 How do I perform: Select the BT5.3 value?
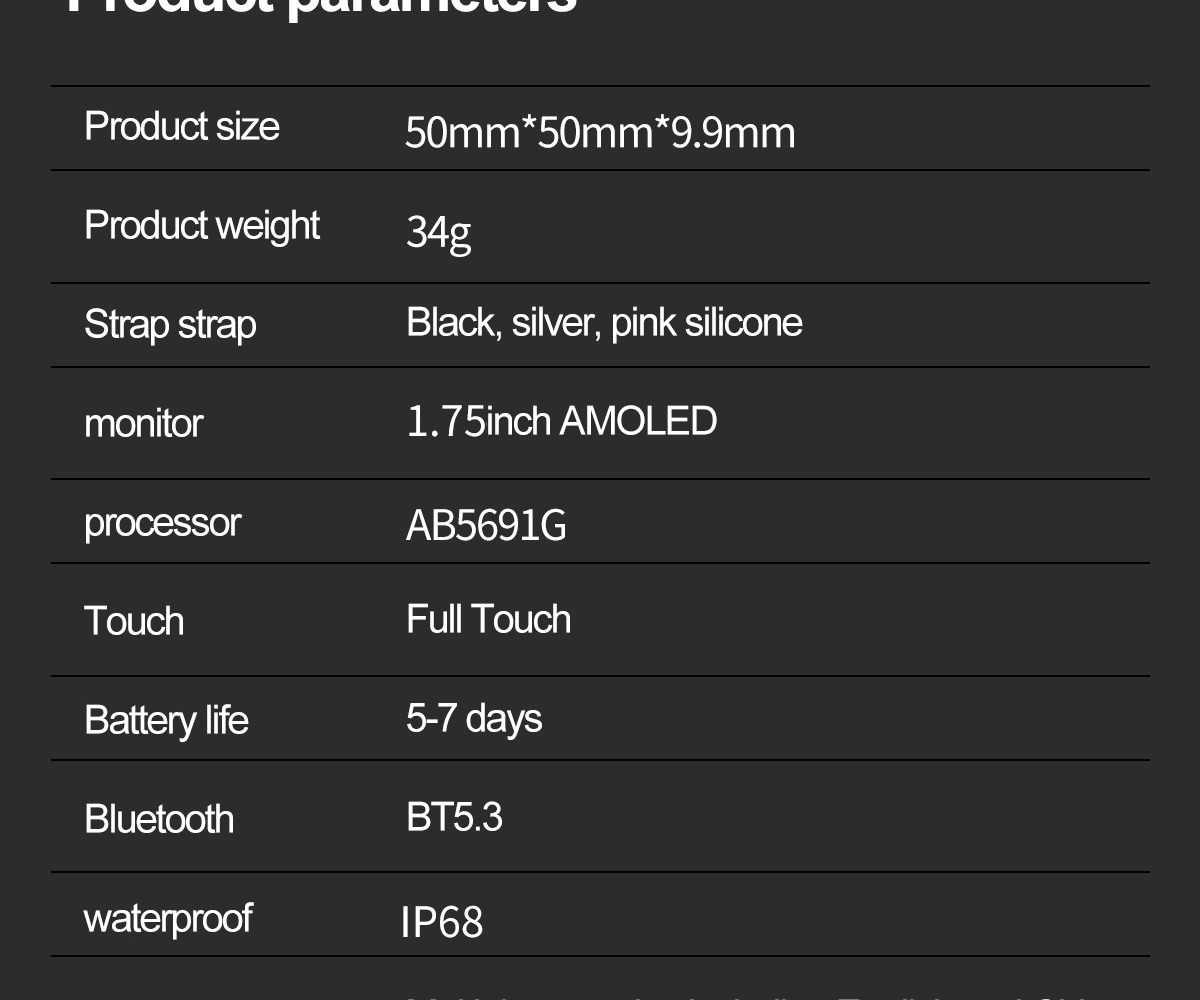point(454,817)
